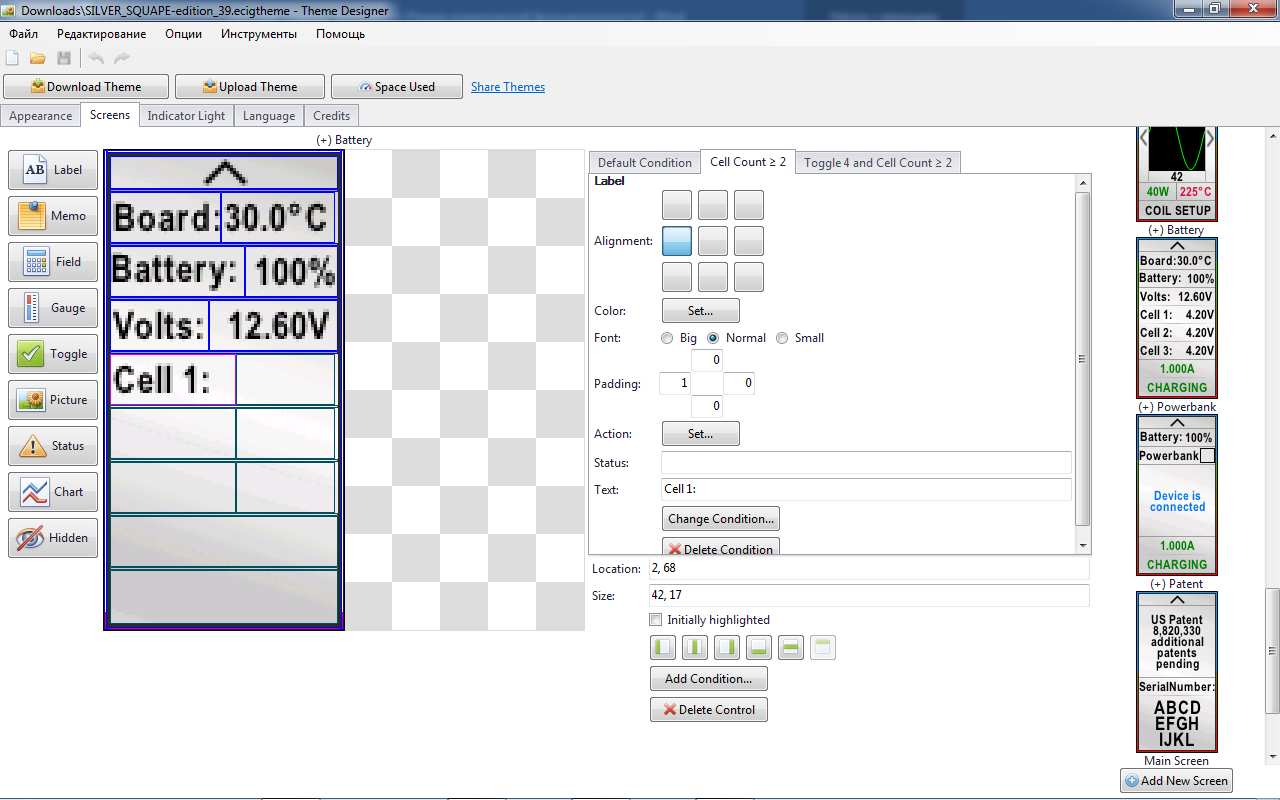1280x800 pixels.
Task: Click the new file toolbar icon
Action: click(x=13, y=58)
